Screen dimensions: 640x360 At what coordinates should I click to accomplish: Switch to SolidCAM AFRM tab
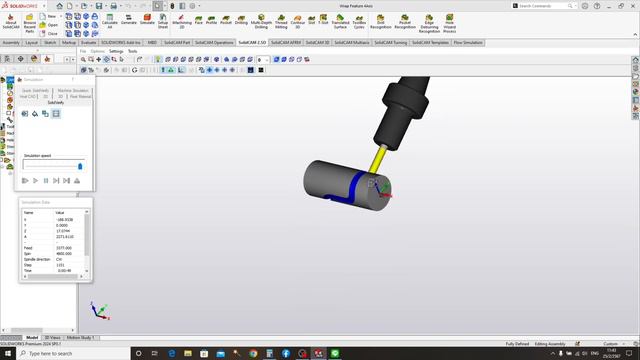286,42
